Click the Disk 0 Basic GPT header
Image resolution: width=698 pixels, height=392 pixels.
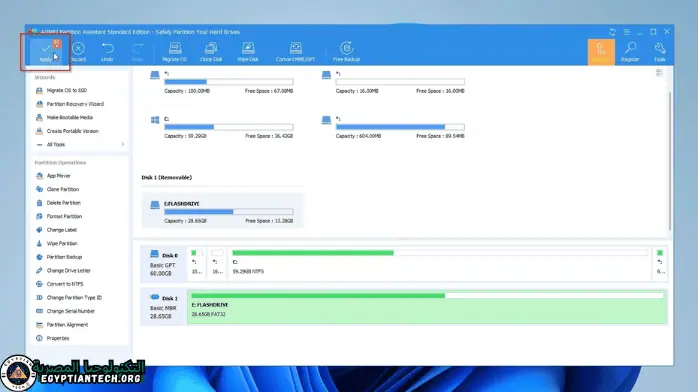pos(163,263)
